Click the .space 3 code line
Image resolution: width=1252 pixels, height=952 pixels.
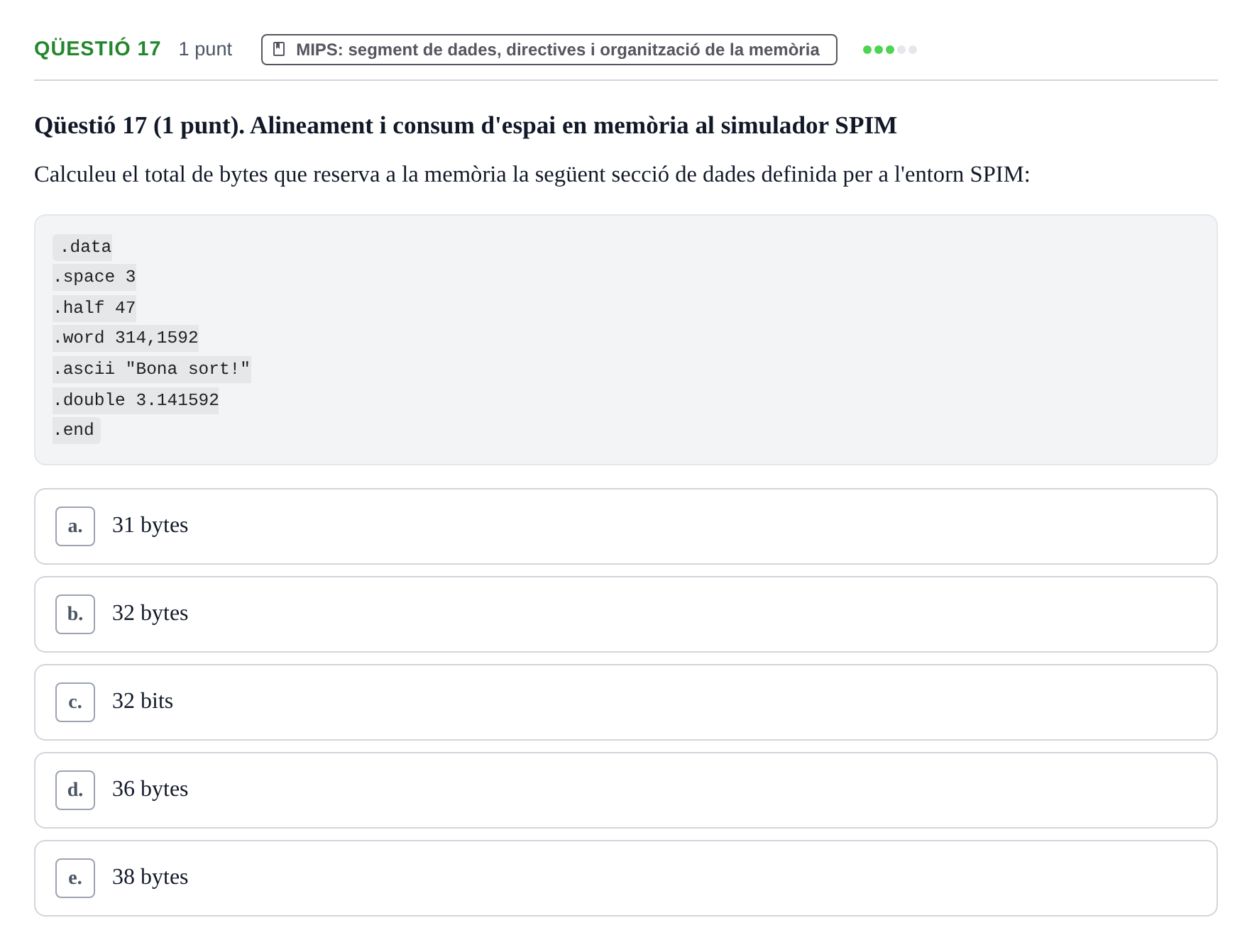coord(94,277)
